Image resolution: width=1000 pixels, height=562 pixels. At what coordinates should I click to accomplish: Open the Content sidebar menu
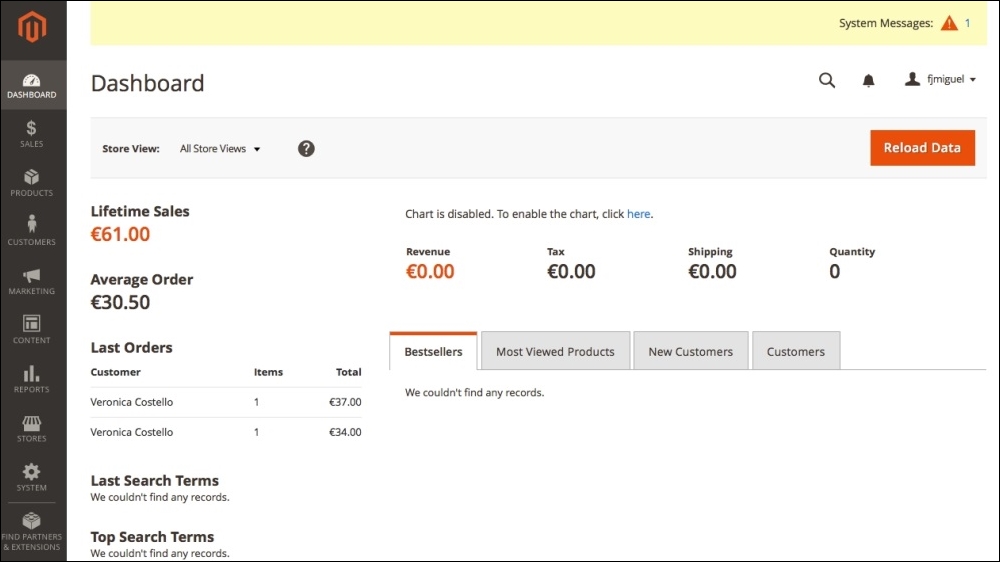point(32,330)
